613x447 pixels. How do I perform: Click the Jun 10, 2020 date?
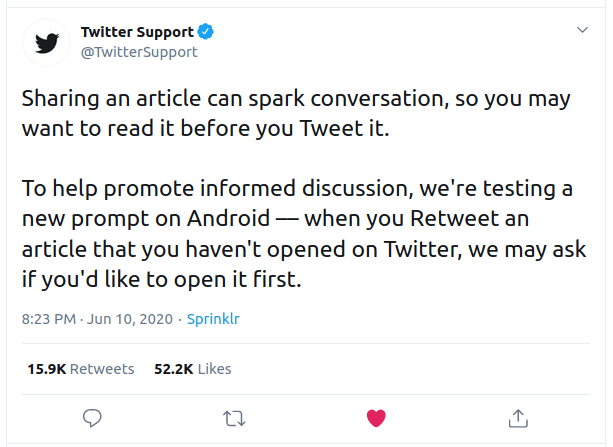[130, 320]
